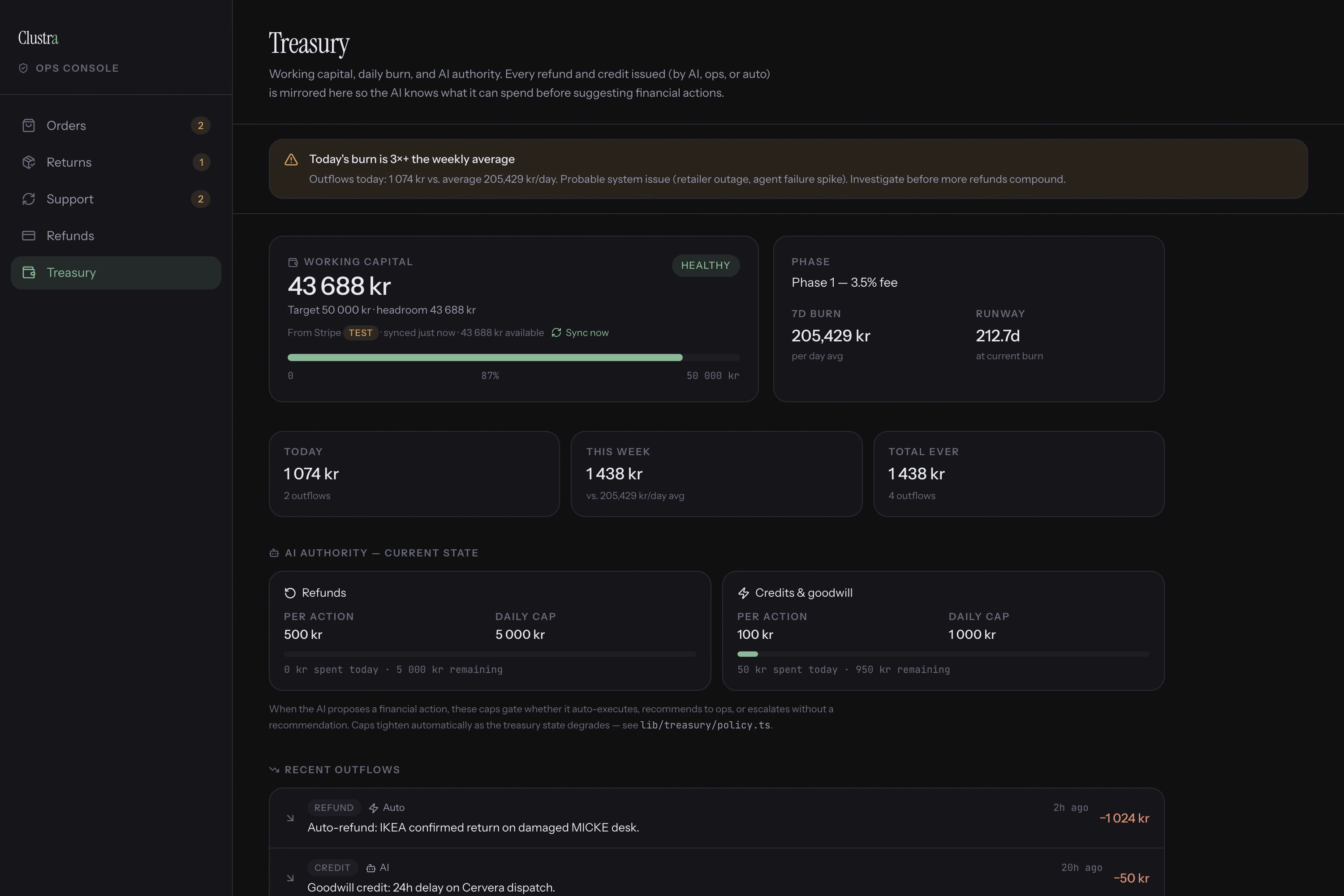This screenshot has height=896, width=1344.
Task: Click the Returns count badge showing 1
Action: [x=201, y=162]
